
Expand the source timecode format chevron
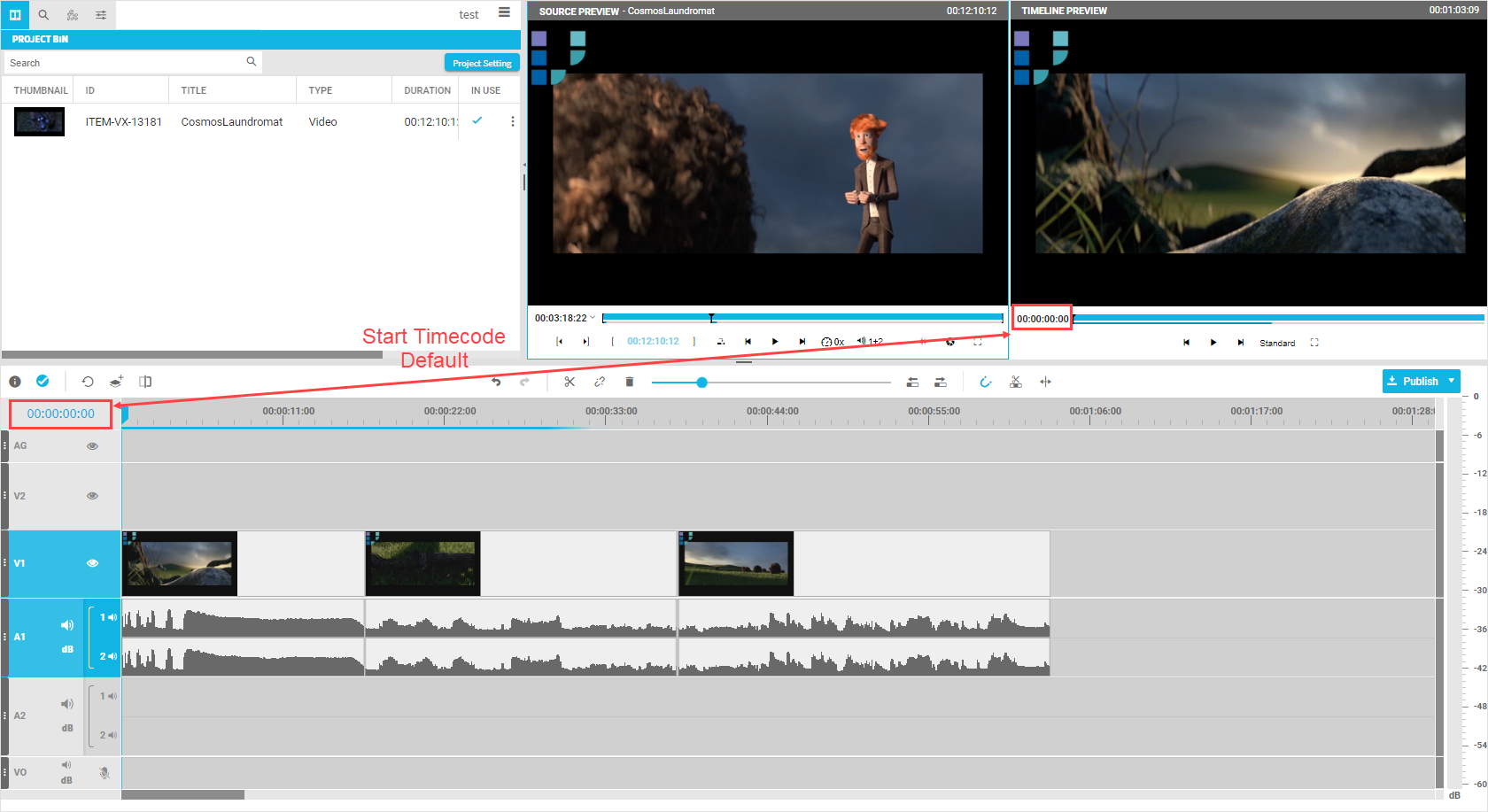pyautogui.click(x=593, y=318)
